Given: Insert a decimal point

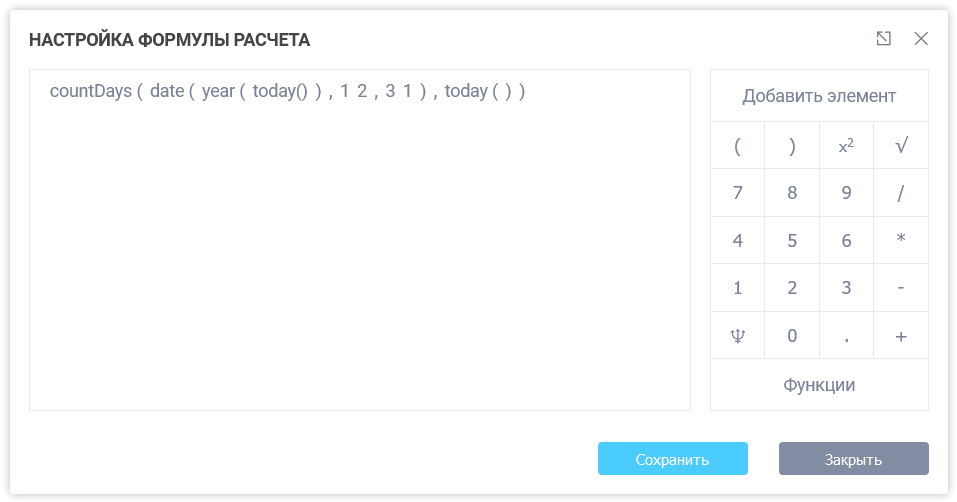Looking at the screenshot, I should click(846, 336).
